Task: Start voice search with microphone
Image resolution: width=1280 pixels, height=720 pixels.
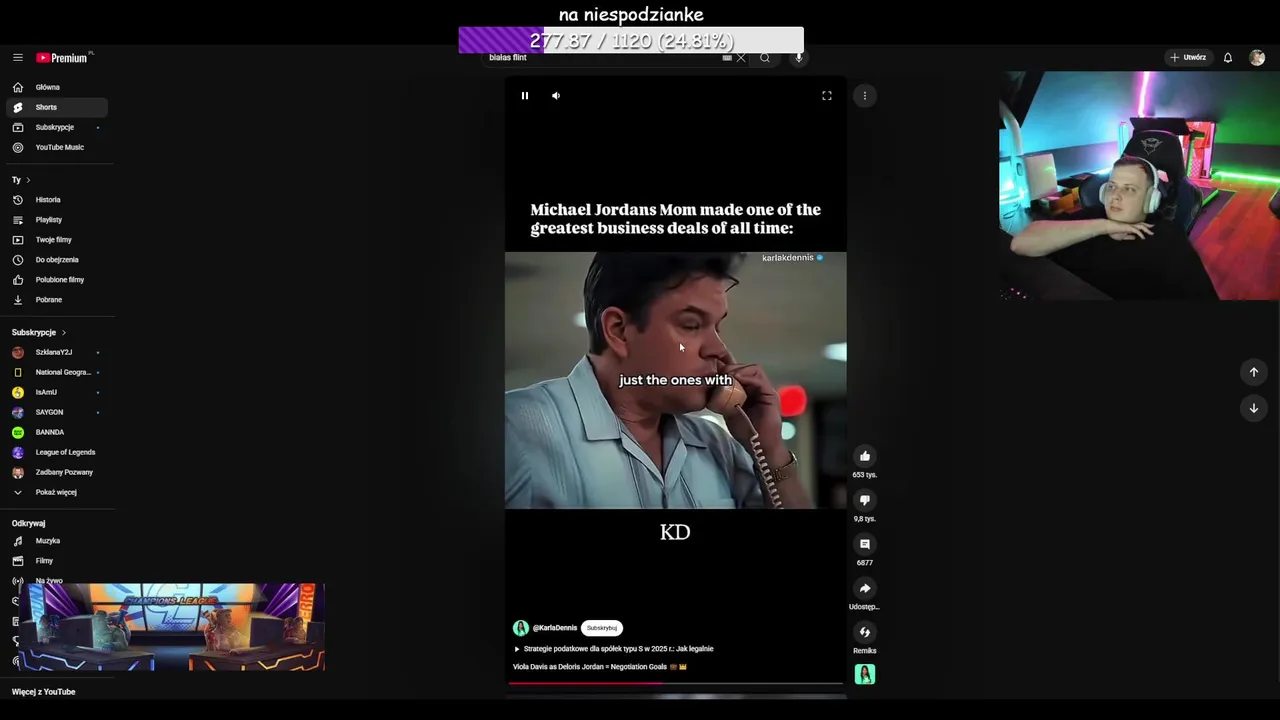Action: [x=798, y=58]
